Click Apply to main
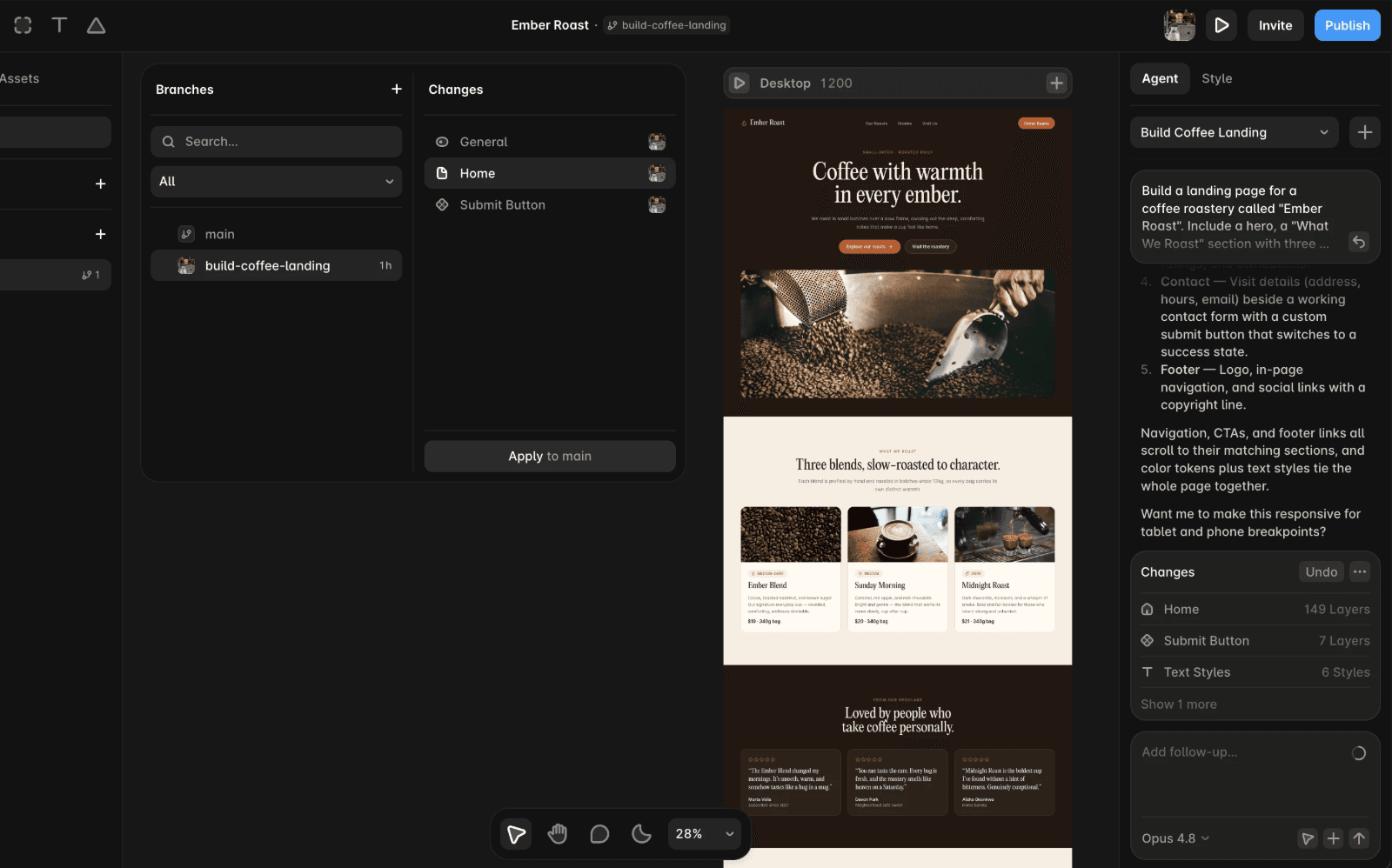The width and height of the screenshot is (1392, 868). tap(550, 456)
